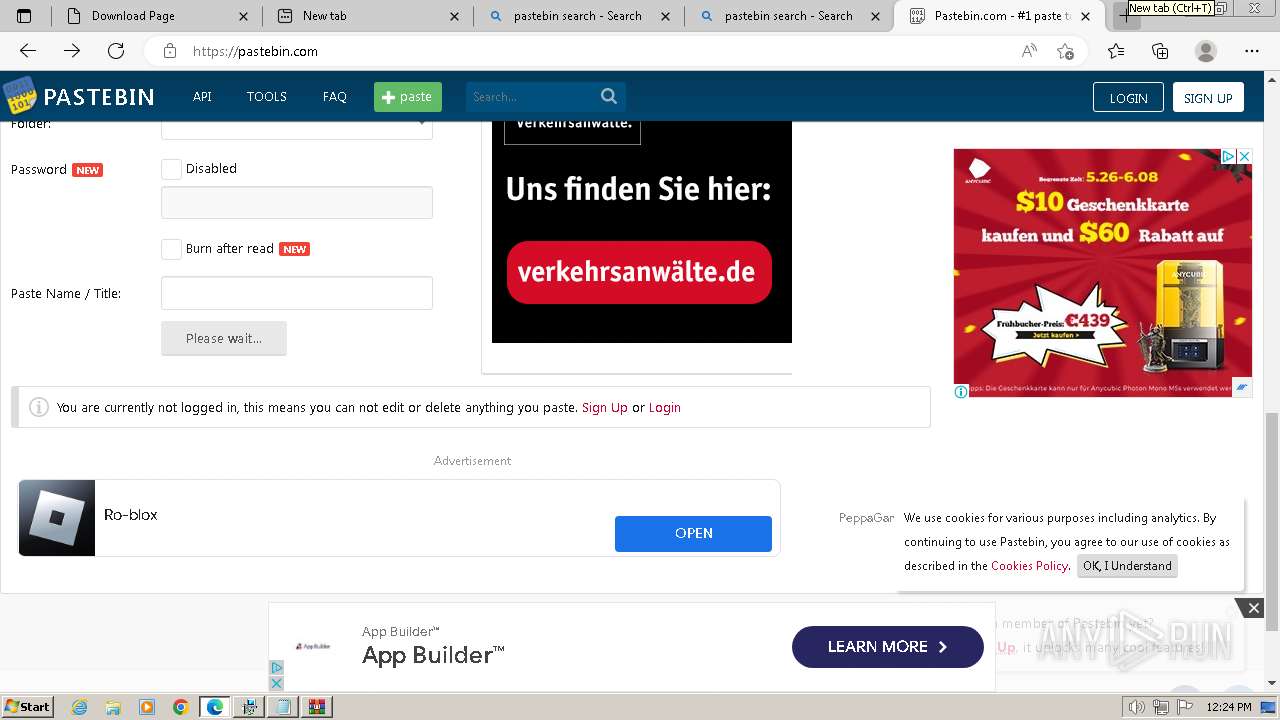This screenshot has width=1280, height=720.
Task: Open the Edge settings and more menu
Action: 1252,51
